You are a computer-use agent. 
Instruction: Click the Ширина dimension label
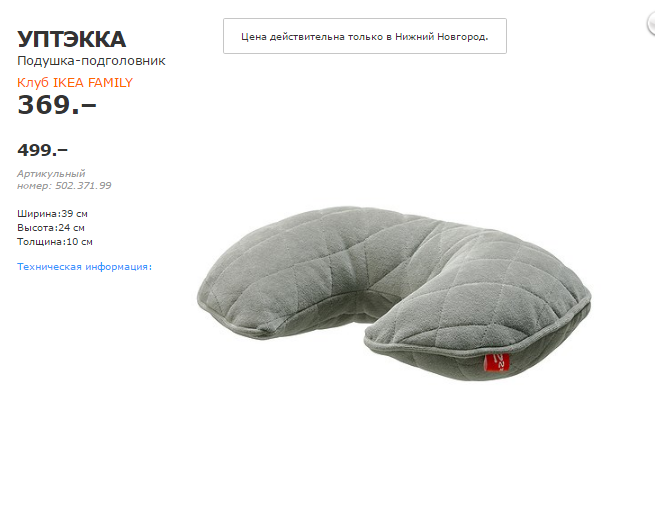(37, 214)
